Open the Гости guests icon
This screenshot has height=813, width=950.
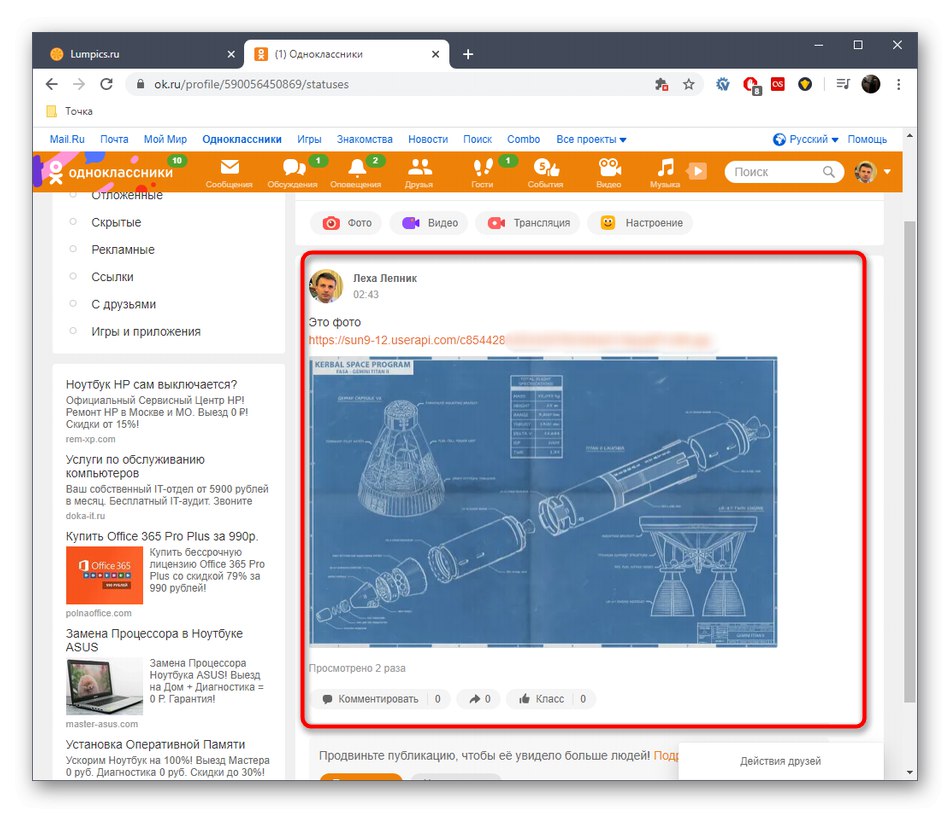[482, 172]
